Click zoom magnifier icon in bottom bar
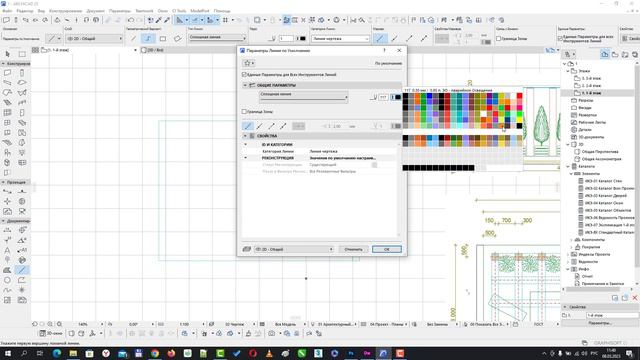 click(x=60, y=324)
